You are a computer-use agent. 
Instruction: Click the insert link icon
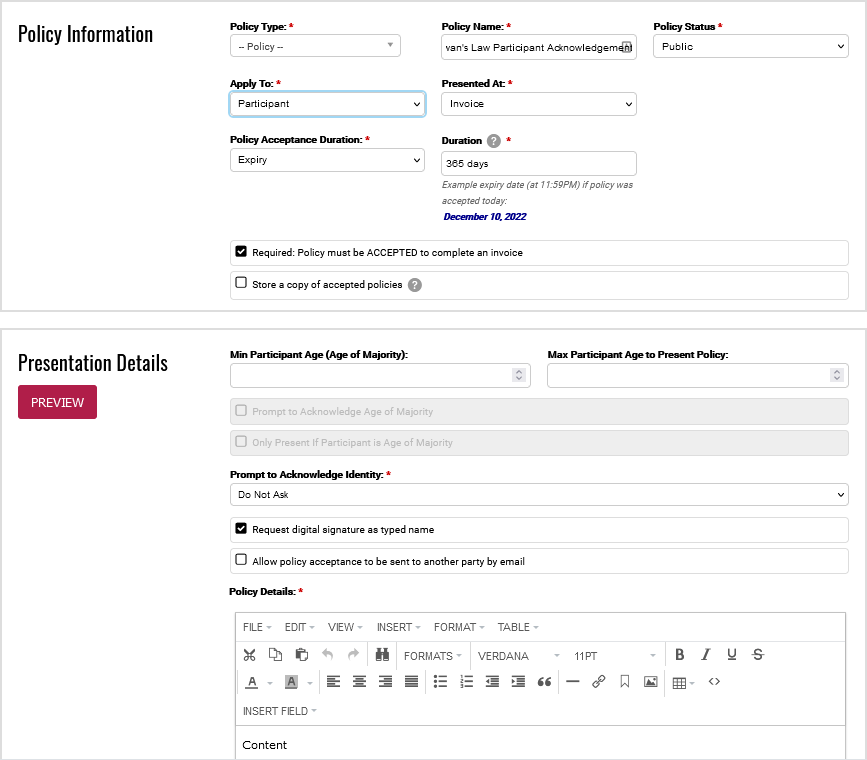coord(599,682)
